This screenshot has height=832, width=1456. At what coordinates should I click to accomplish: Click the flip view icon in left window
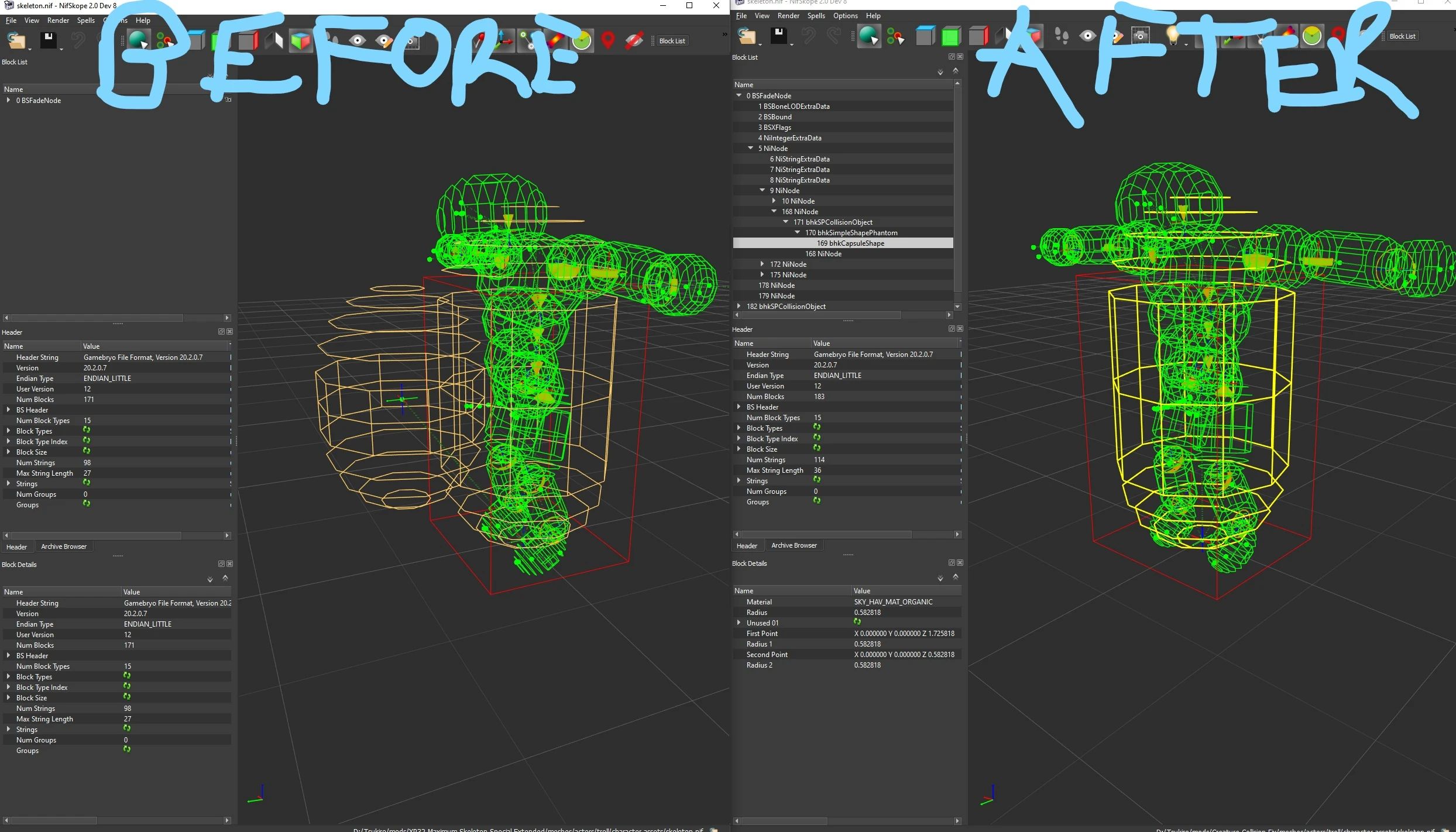274,40
